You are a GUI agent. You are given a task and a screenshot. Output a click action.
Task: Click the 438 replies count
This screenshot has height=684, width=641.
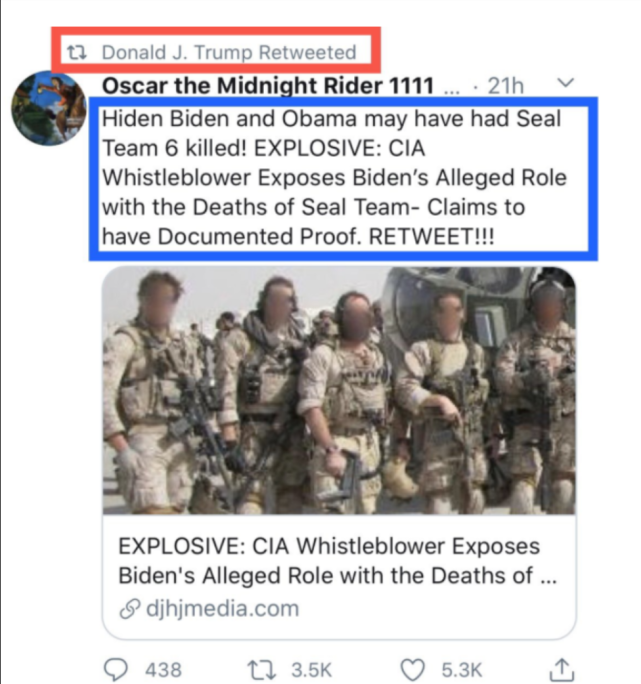pos(162,668)
